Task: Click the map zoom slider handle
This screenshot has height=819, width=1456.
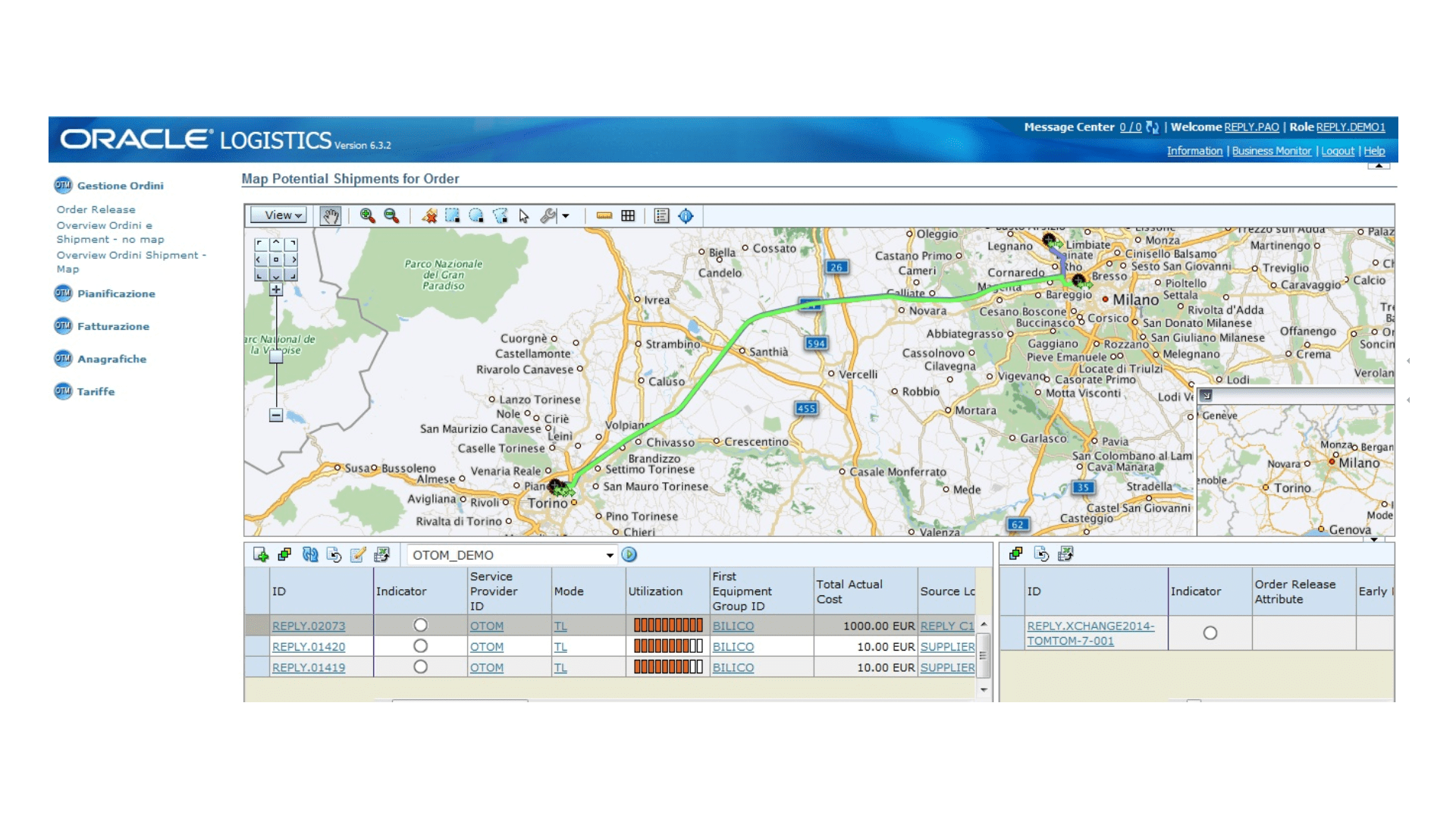Action: click(276, 356)
